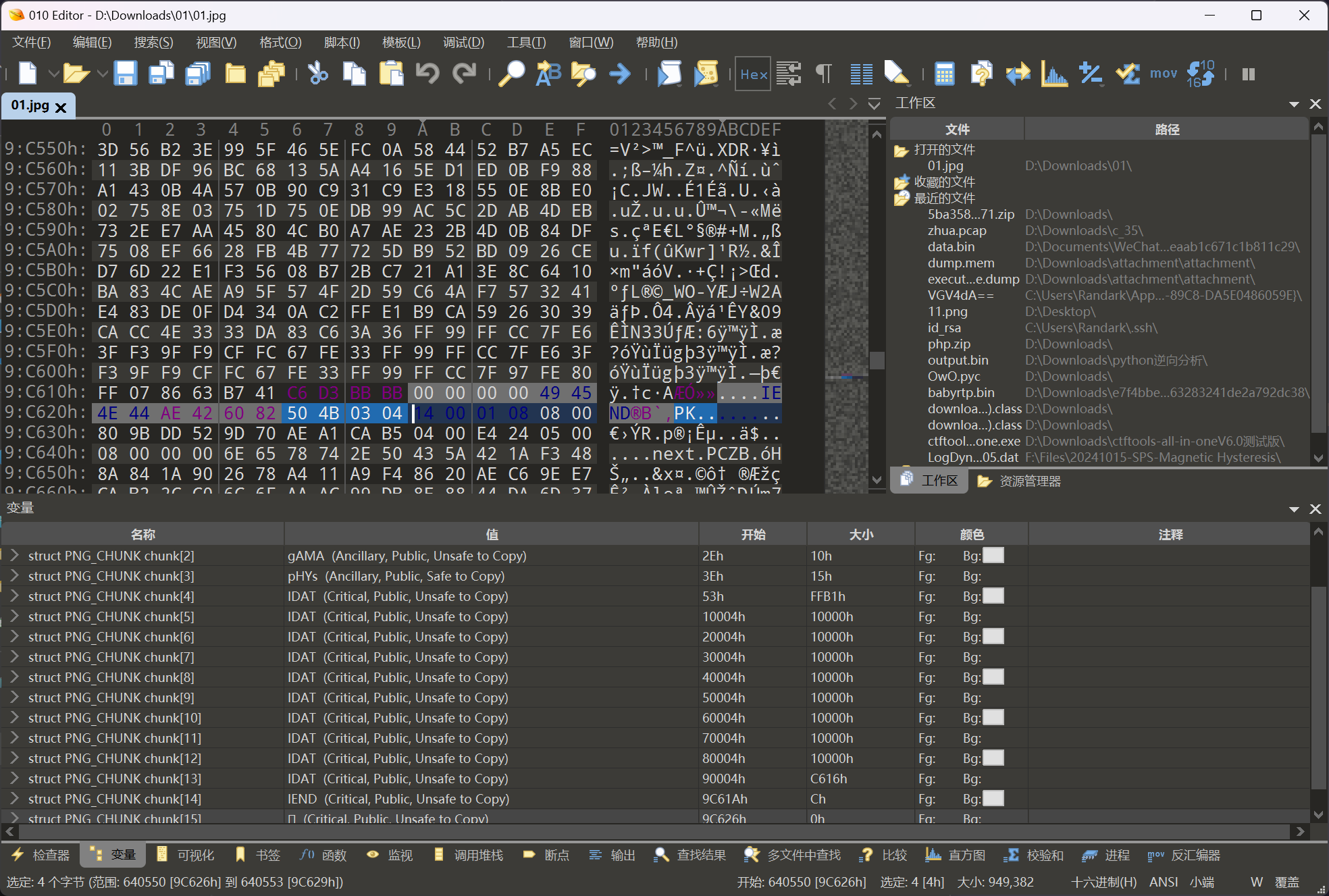Viewport: 1329px width, 896px height.
Task: Click the Goto blue arrow icon
Action: tap(620, 73)
